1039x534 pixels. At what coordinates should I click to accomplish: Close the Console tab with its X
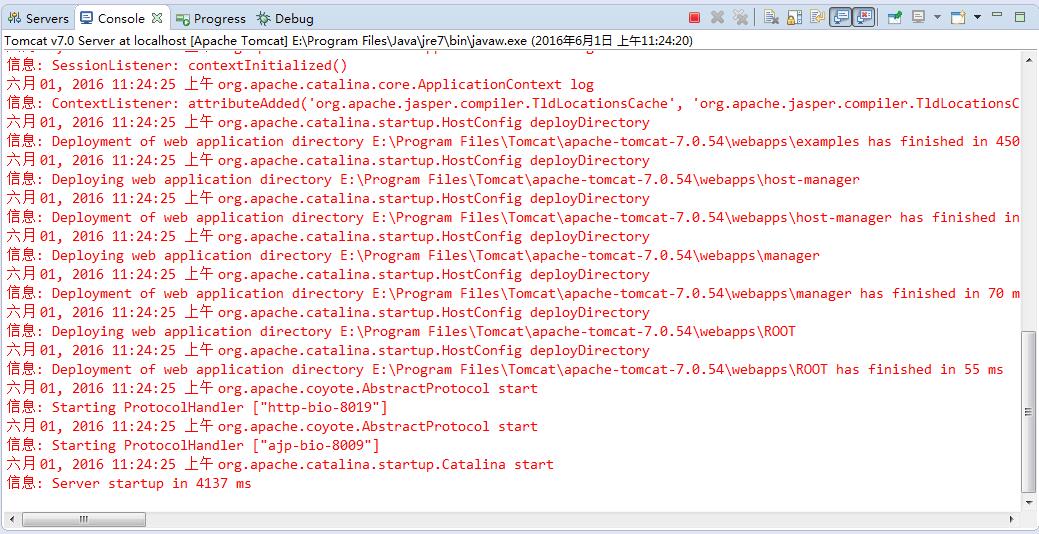(x=157, y=18)
